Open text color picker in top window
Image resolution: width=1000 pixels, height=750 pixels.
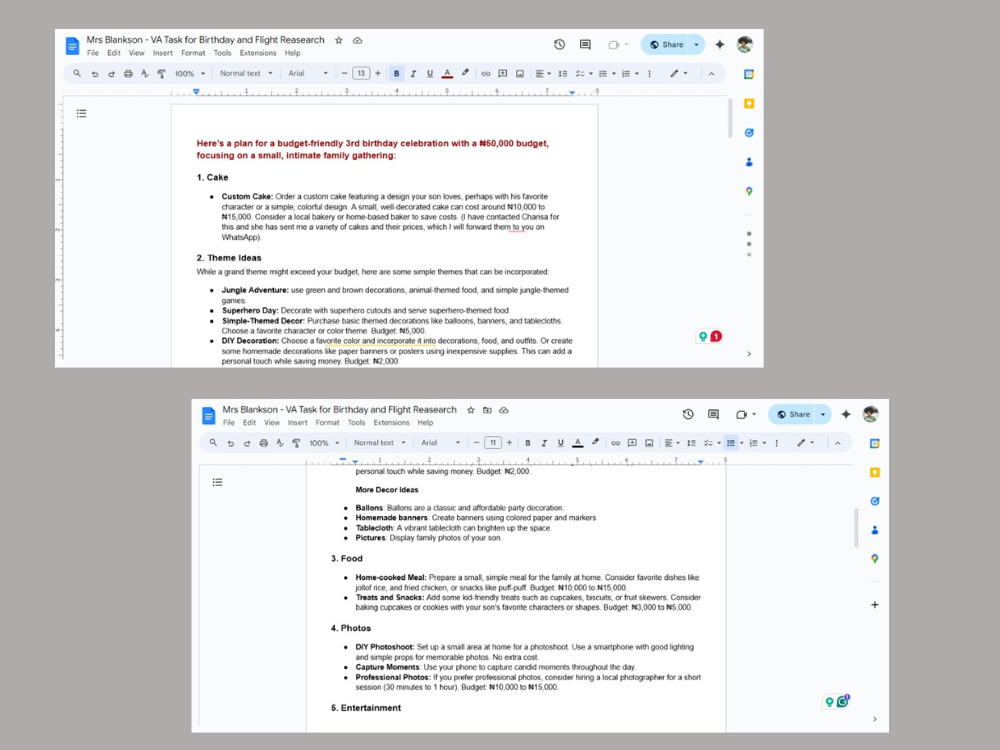[447, 73]
